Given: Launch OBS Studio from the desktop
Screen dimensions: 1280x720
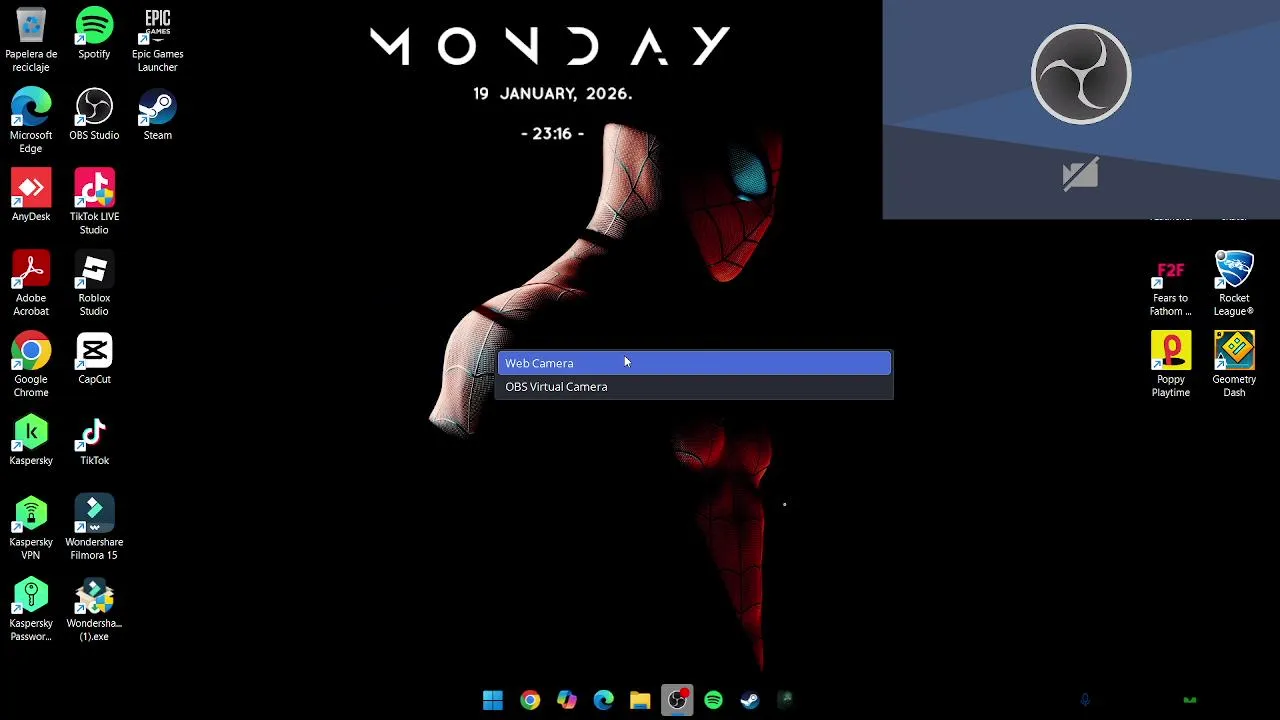Looking at the screenshot, I should [x=94, y=115].
